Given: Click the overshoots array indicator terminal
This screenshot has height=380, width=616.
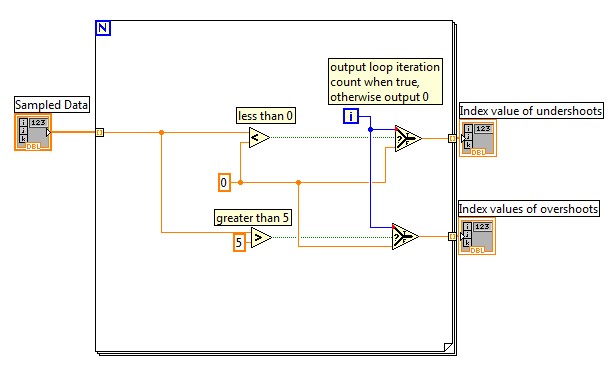Looking at the screenshot, I should tap(477, 236).
